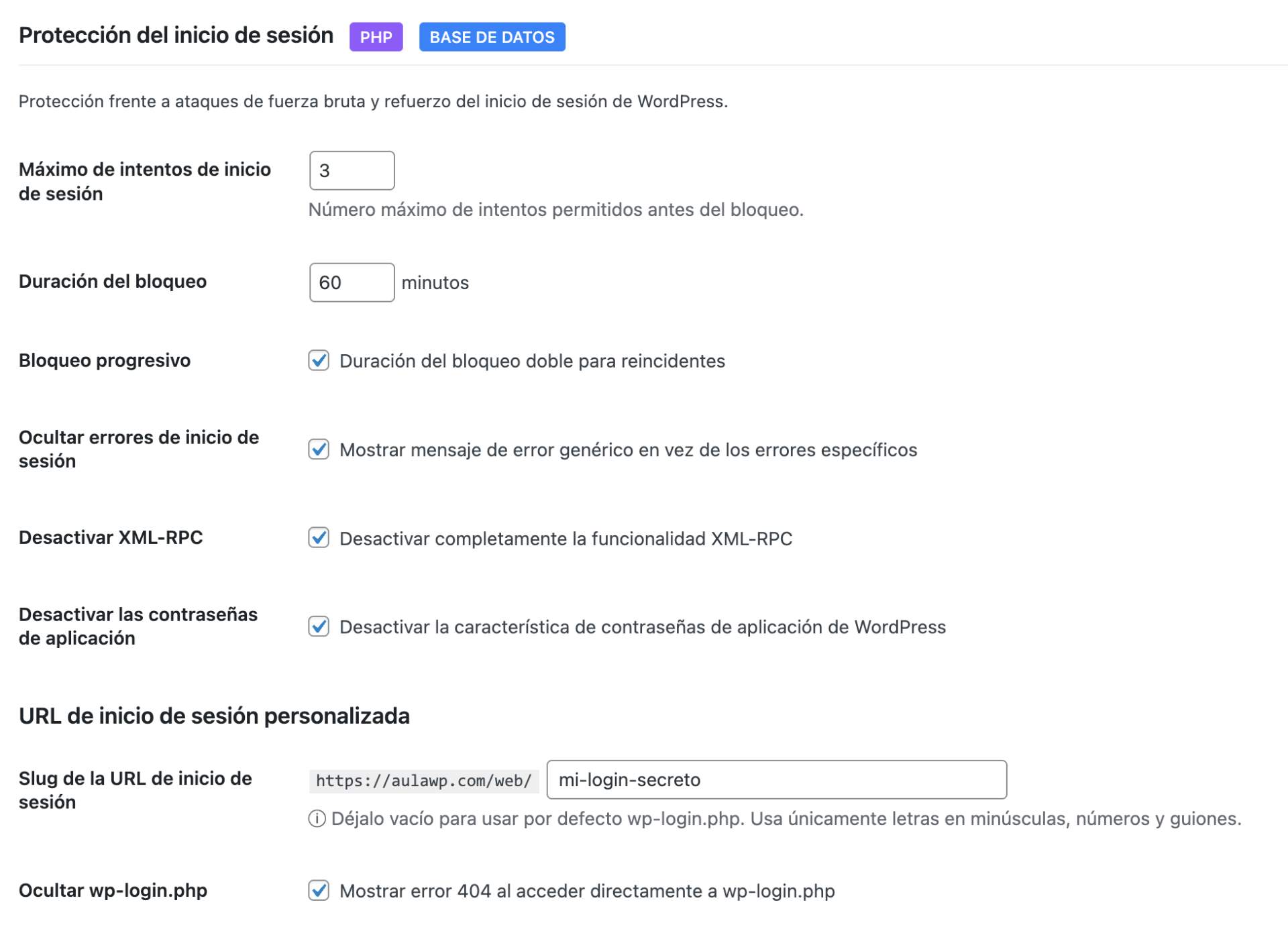Click the 'Mostrar error 404' label text
The width and height of the screenshot is (1288, 935).
click(x=586, y=891)
